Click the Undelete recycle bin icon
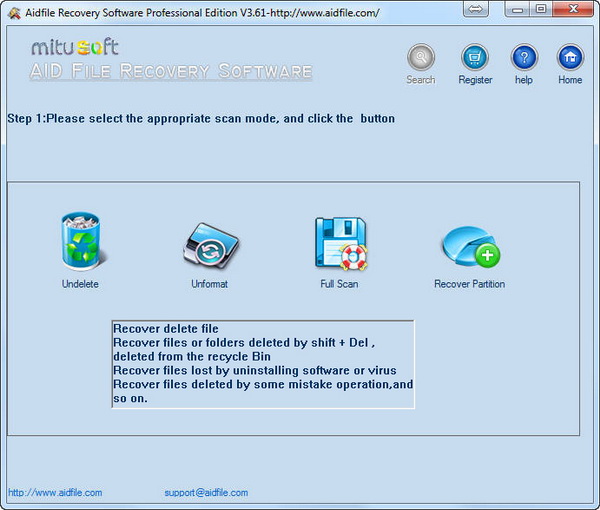Viewport: 600px width, 510px height. tap(81, 241)
